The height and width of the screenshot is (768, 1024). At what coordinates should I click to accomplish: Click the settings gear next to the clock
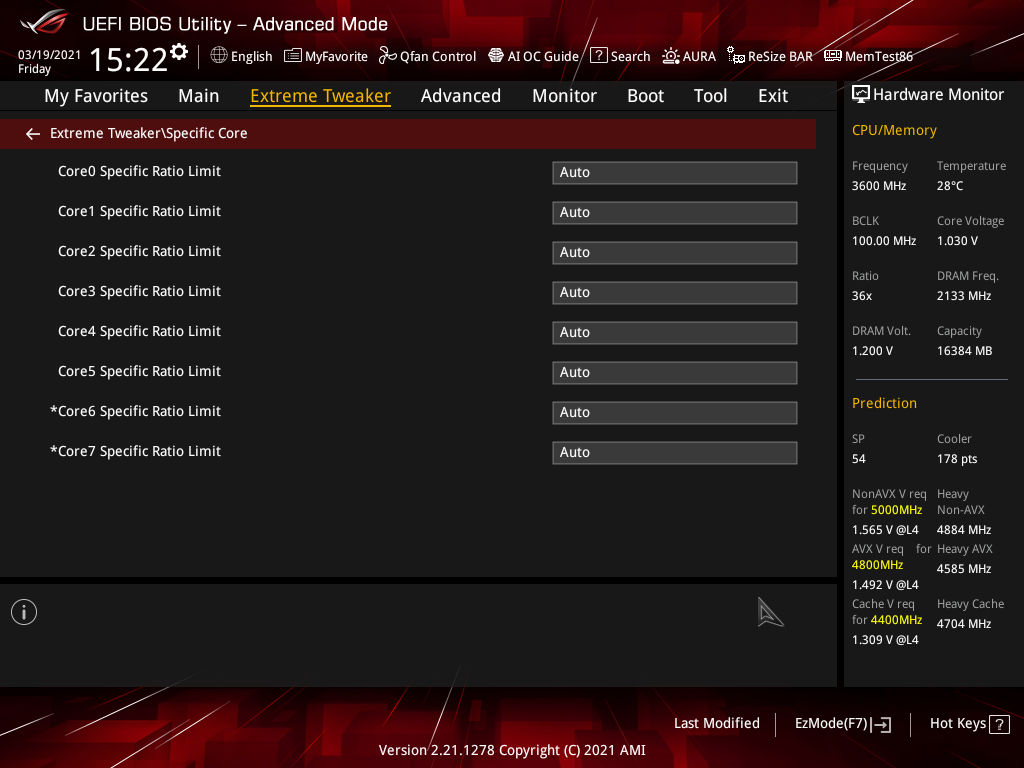pyautogui.click(x=179, y=52)
